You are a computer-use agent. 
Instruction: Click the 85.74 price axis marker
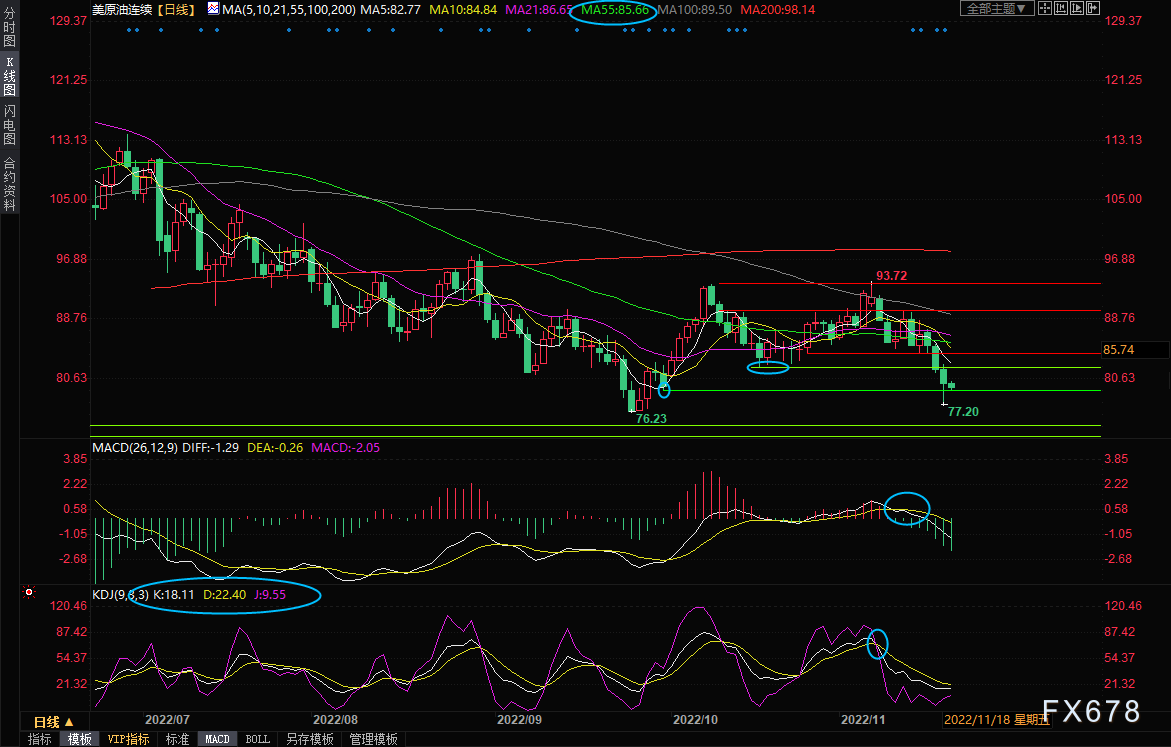(x=1119, y=350)
